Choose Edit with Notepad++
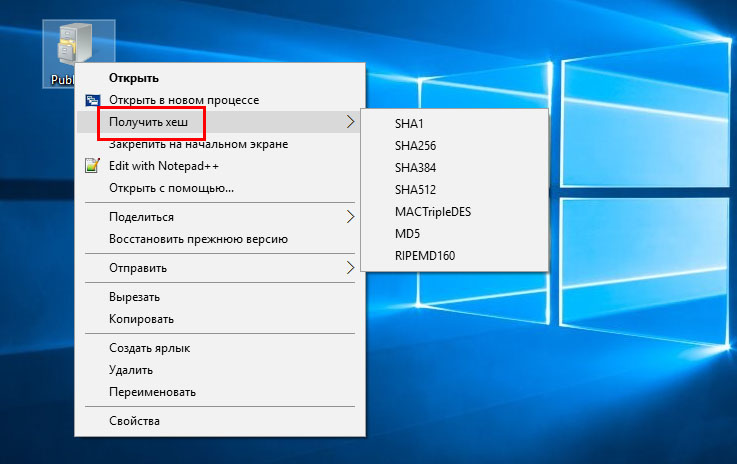Image resolution: width=737 pixels, height=464 pixels. [x=164, y=166]
